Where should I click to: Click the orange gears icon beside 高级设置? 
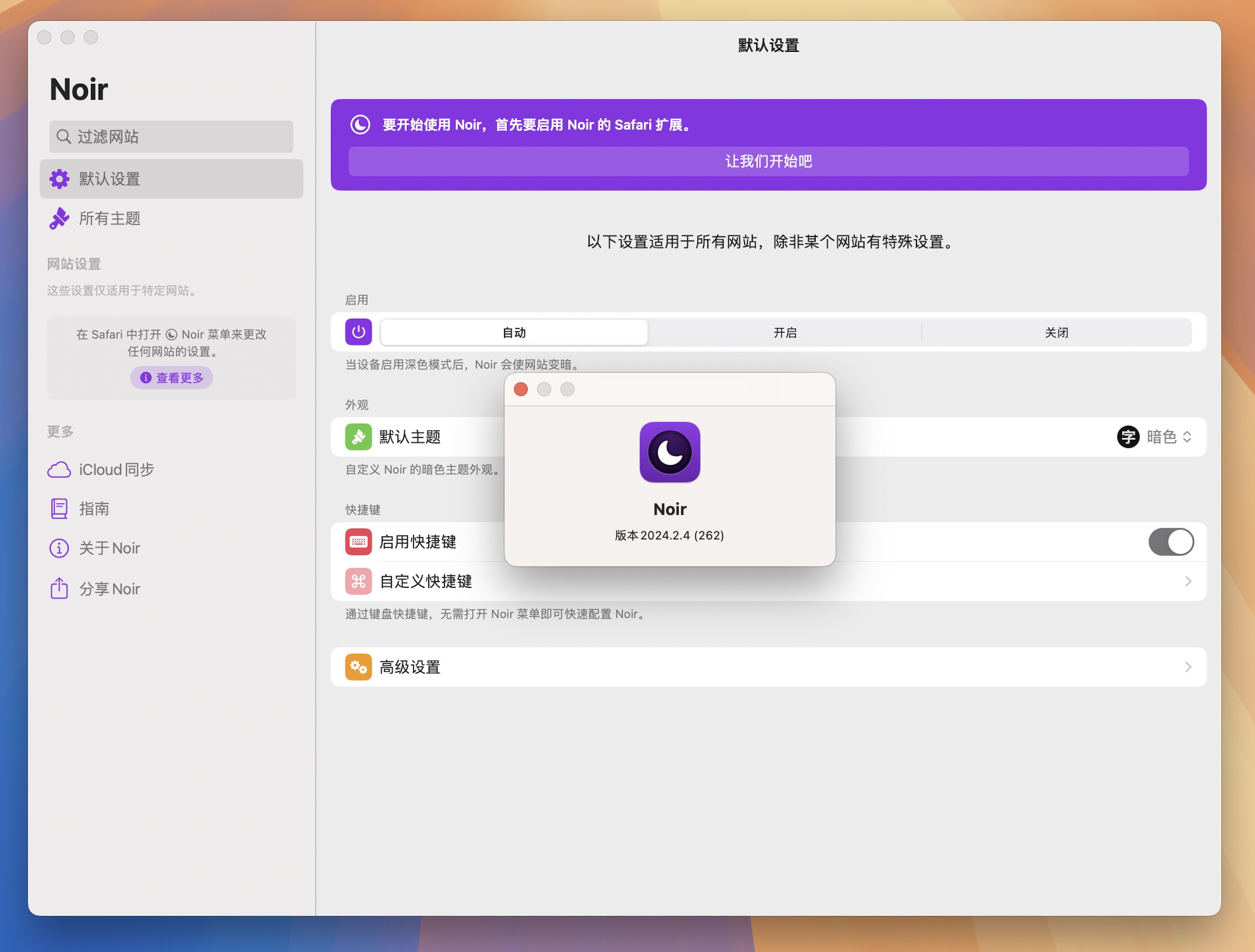pyautogui.click(x=358, y=667)
